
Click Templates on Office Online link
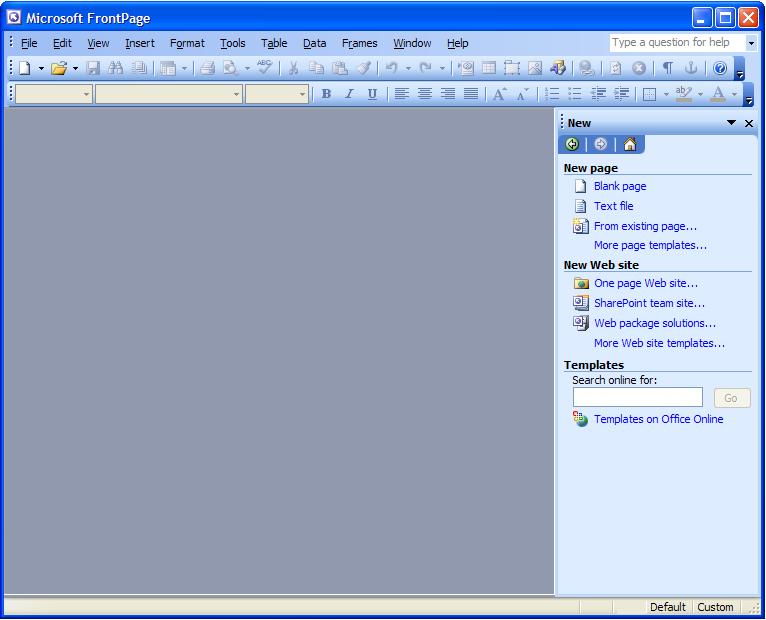659,419
